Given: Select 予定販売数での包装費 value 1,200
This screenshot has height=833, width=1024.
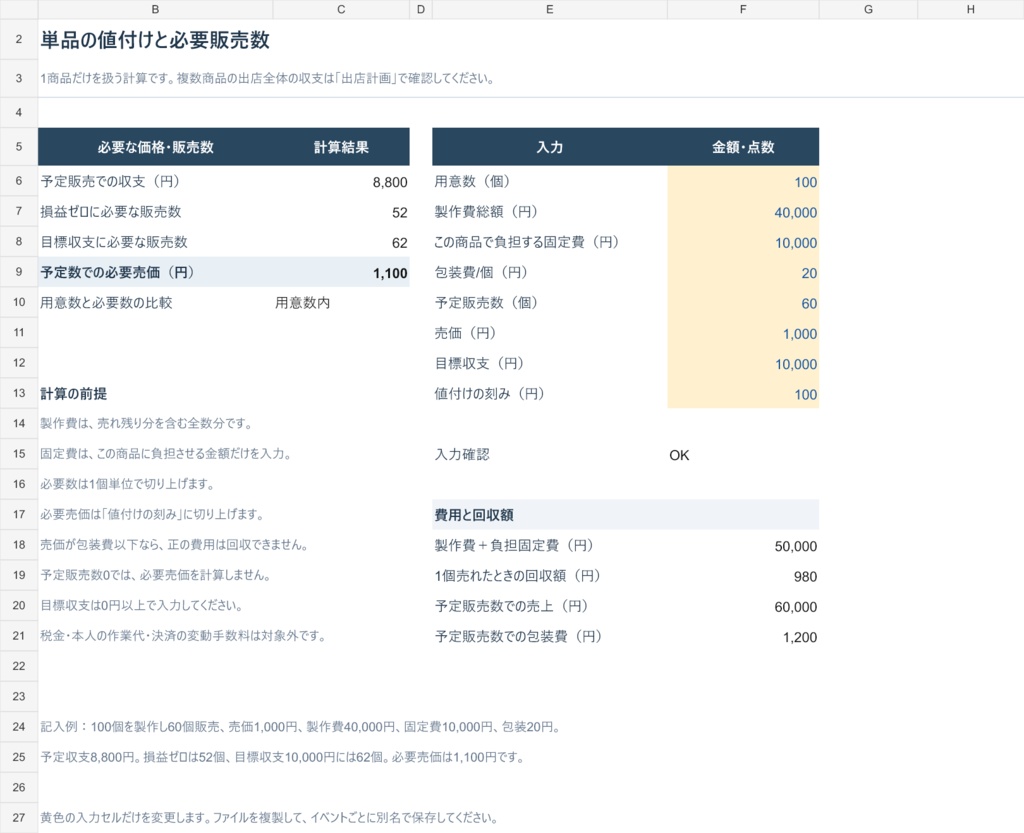Looking at the screenshot, I should point(743,637).
